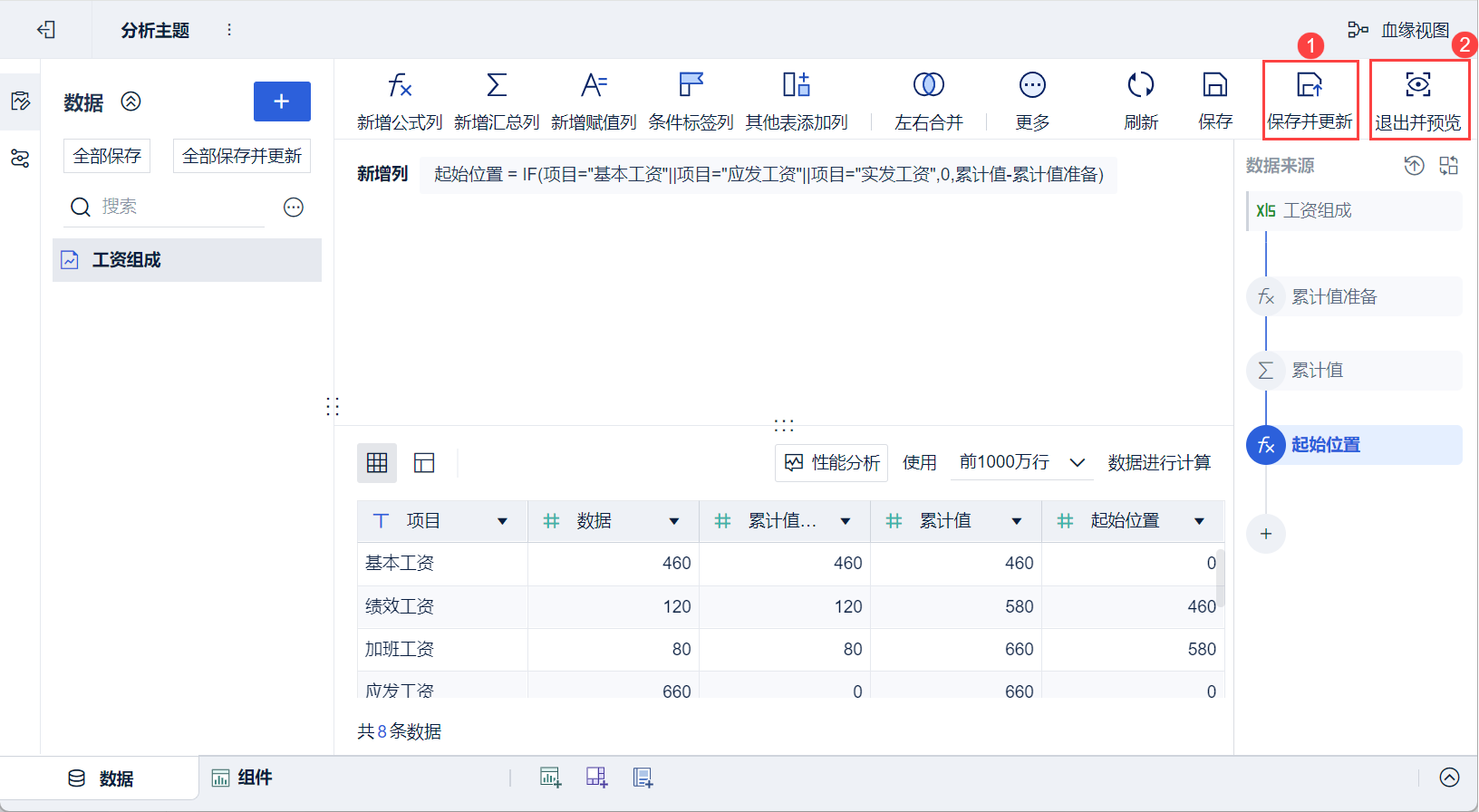Switch to the grid table view toggle
This screenshot has height=812, width=1479.
click(377, 463)
